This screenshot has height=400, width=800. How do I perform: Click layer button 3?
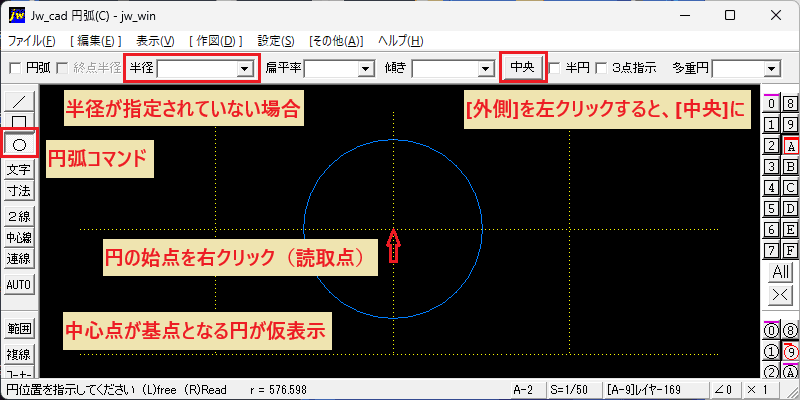pos(772,166)
